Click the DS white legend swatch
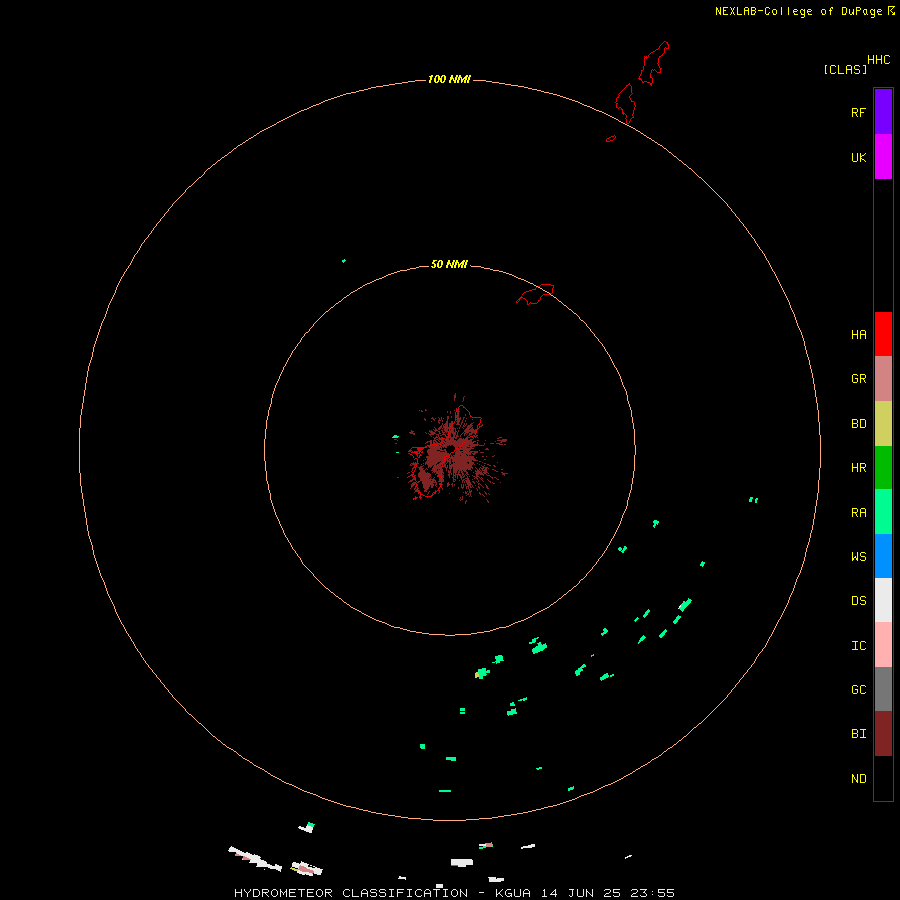Viewport: 900px width, 900px height. click(x=883, y=600)
